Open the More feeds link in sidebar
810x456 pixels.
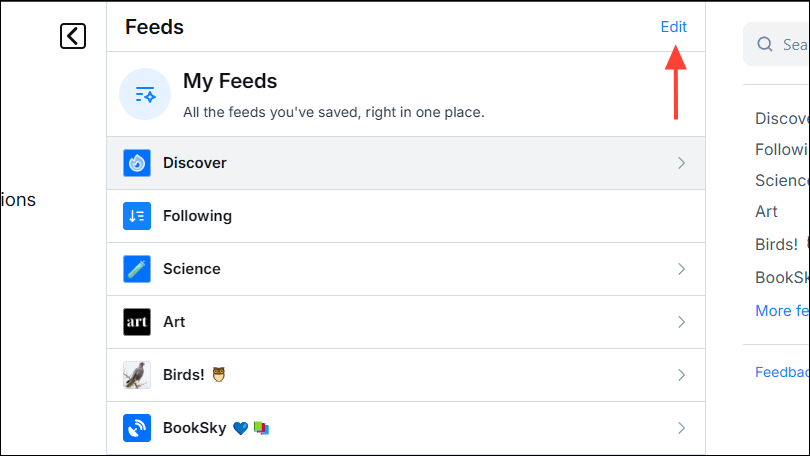(x=782, y=310)
